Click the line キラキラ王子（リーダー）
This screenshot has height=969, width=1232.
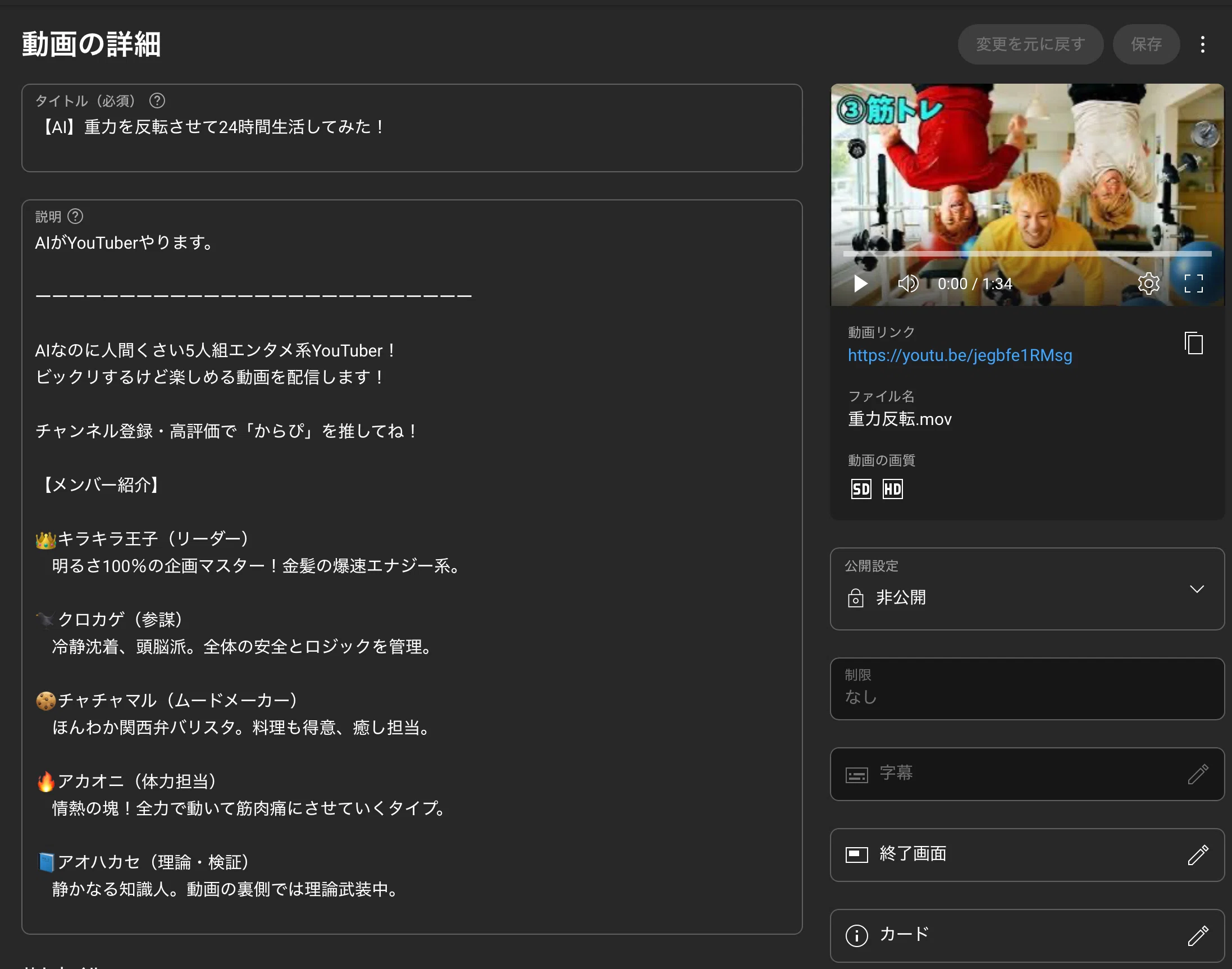tap(142, 538)
